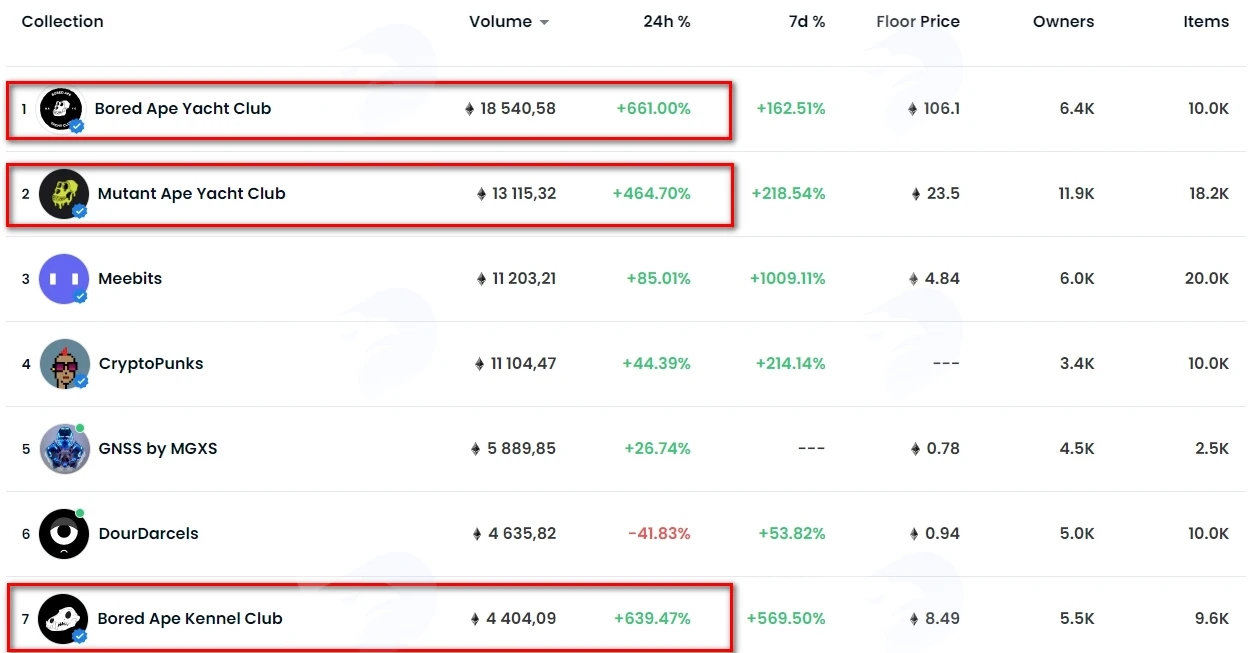
Task: Click the +85.01% 24h change
Action: point(659,279)
